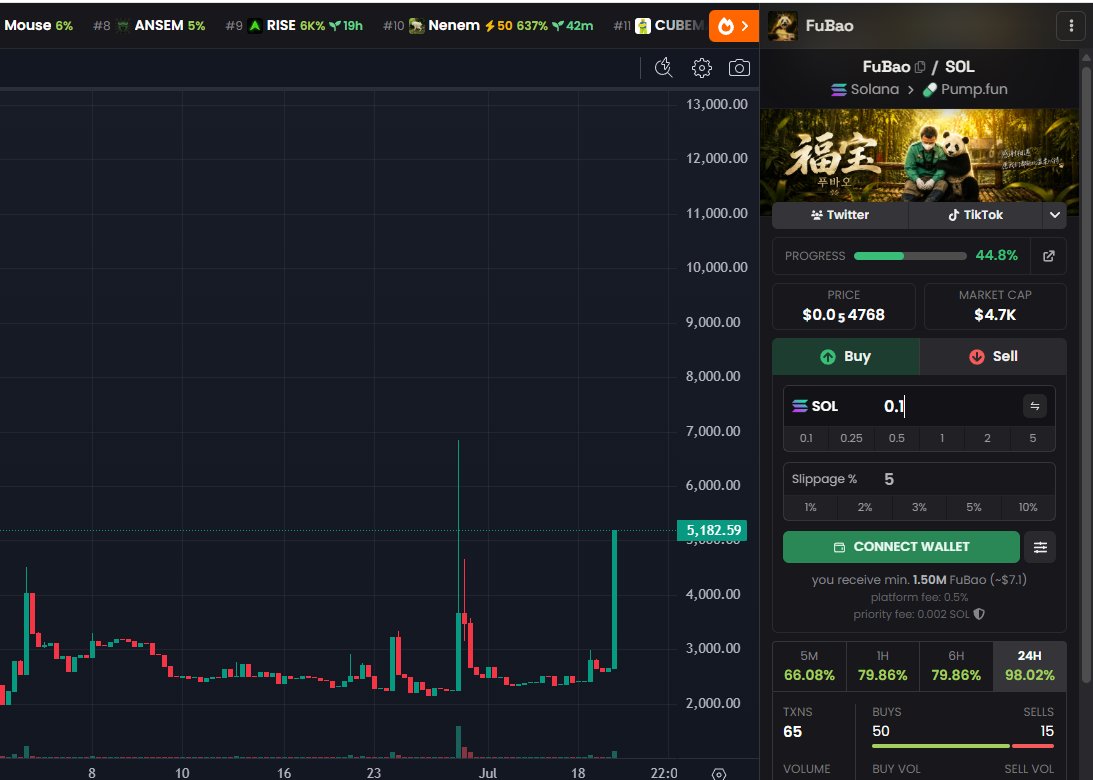The width and height of the screenshot is (1093, 780).
Task: Click the chart indicator lightning icon
Action: coord(664,68)
